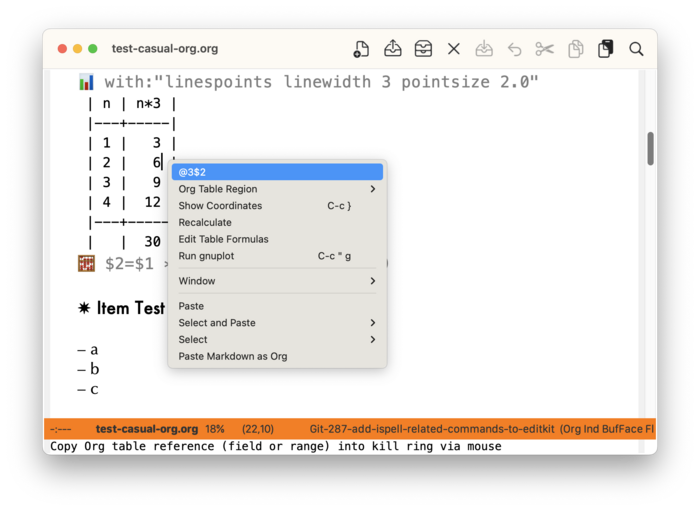Click the vertical scrollbar thumb

(x=650, y=149)
